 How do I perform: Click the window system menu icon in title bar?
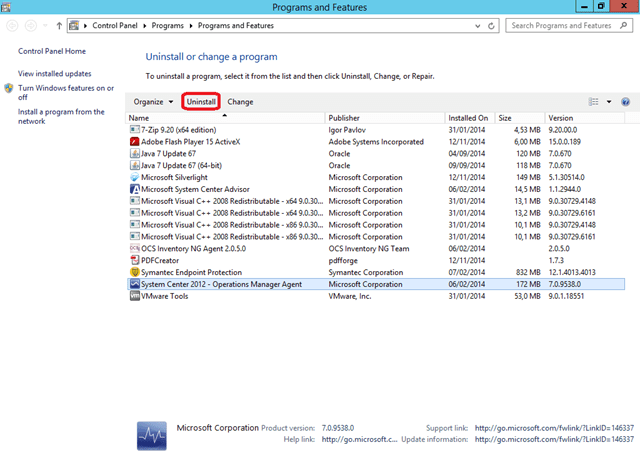pyautogui.click(x=6, y=7)
